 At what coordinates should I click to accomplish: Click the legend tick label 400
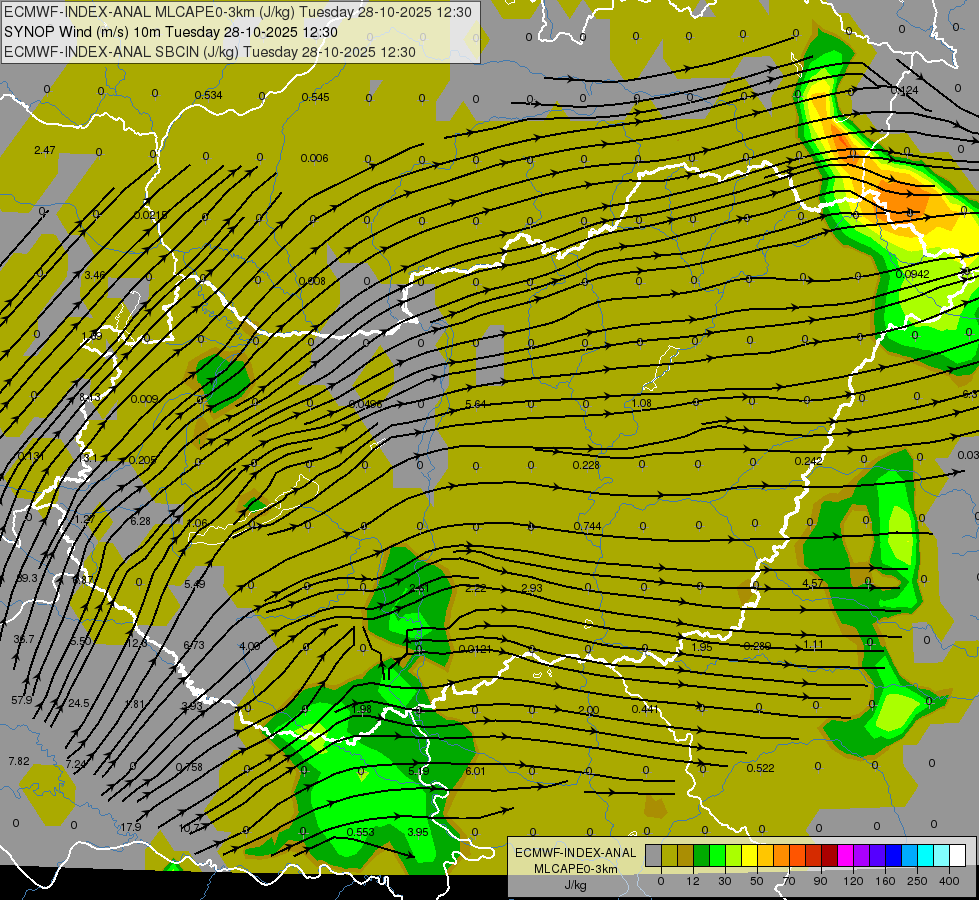pyautogui.click(x=949, y=881)
